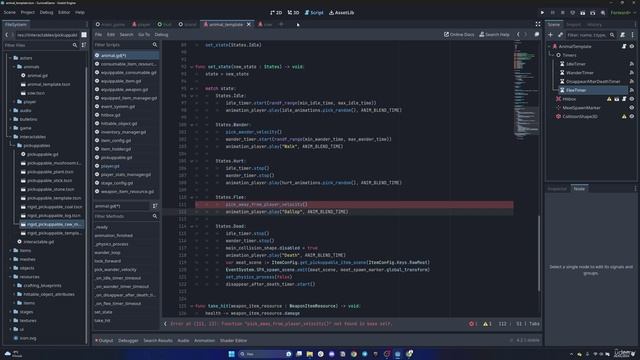Close the animal_template scene tab
This screenshot has height=360, width=640.
pyautogui.click(x=249, y=24)
